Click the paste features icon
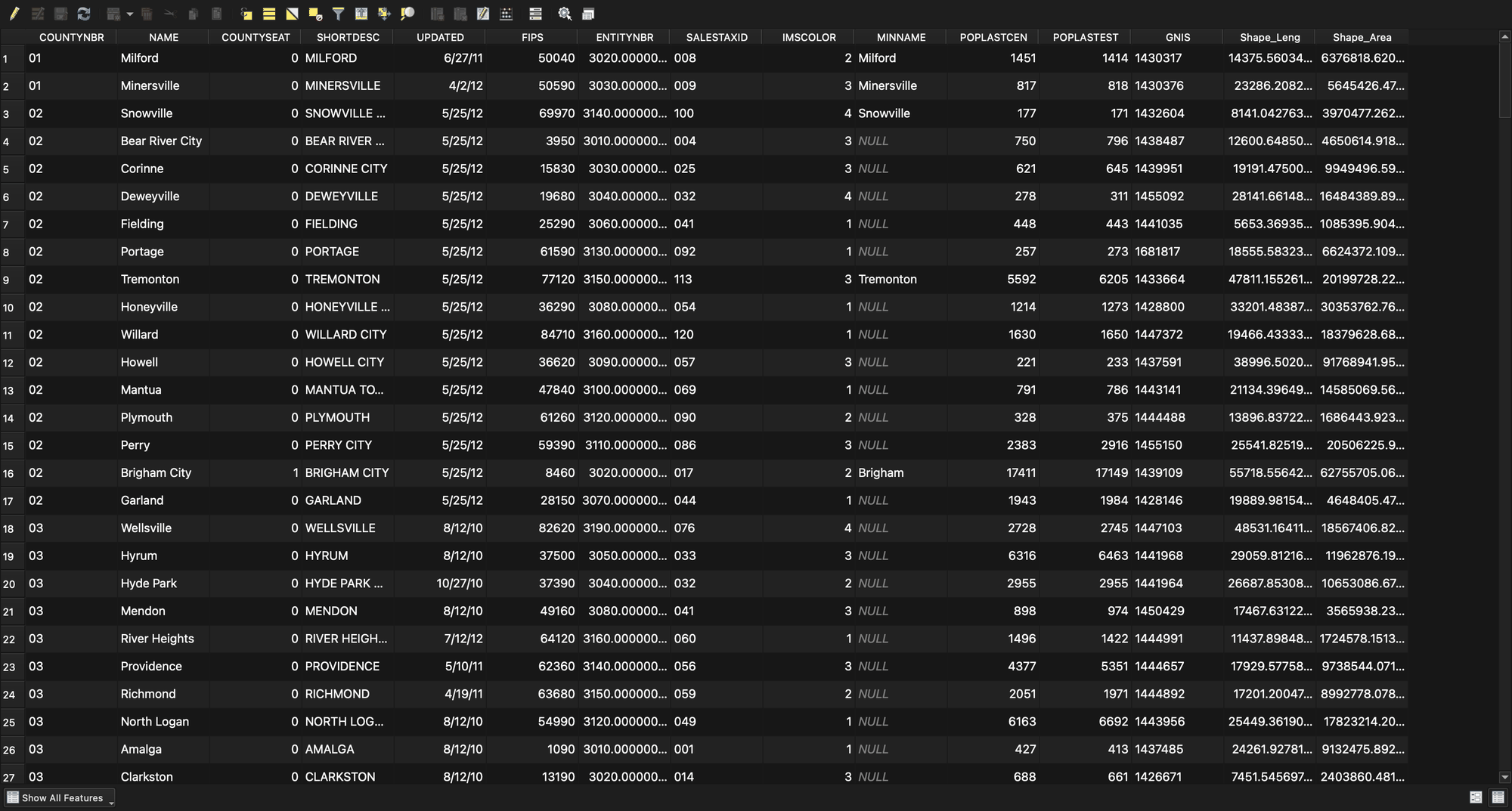The width and height of the screenshot is (1512, 811). click(x=216, y=14)
